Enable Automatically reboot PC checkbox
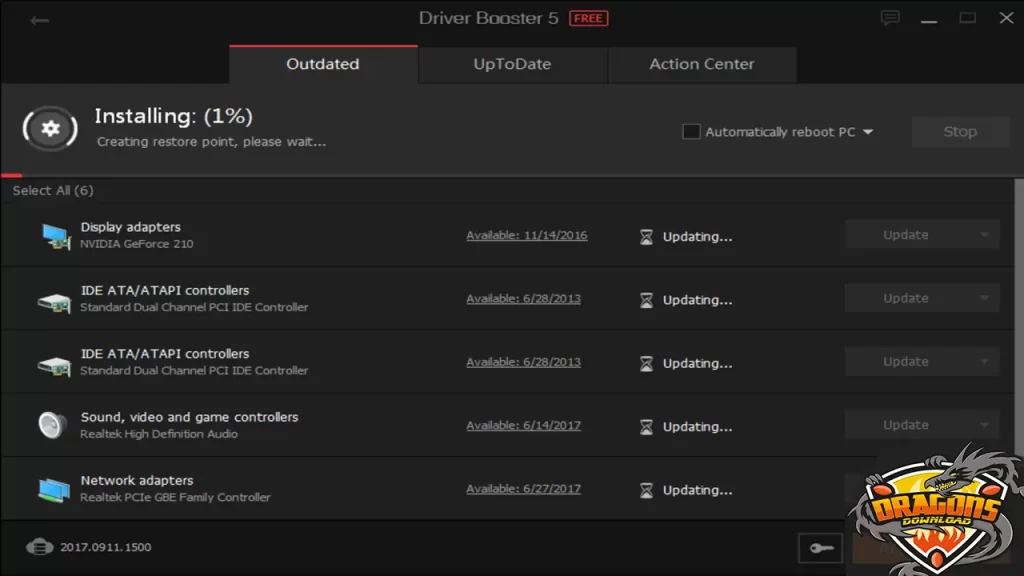 click(691, 132)
